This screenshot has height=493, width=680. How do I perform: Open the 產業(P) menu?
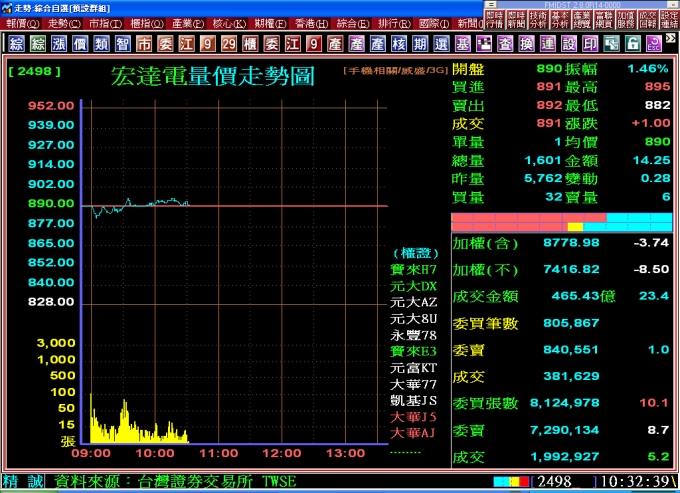pos(188,23)
